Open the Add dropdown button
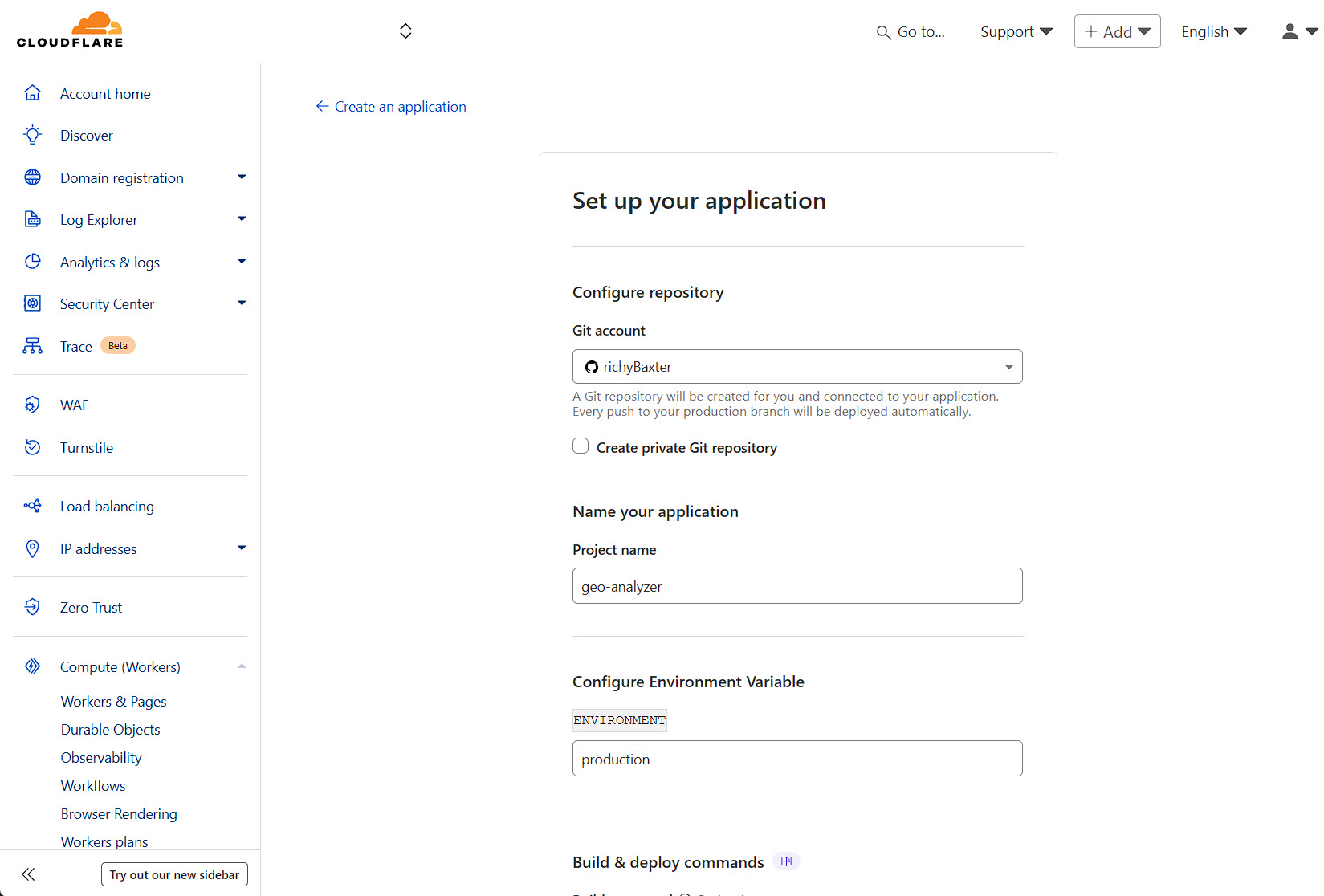This screenshot has height=896, width=1324. coord(1117,31)
